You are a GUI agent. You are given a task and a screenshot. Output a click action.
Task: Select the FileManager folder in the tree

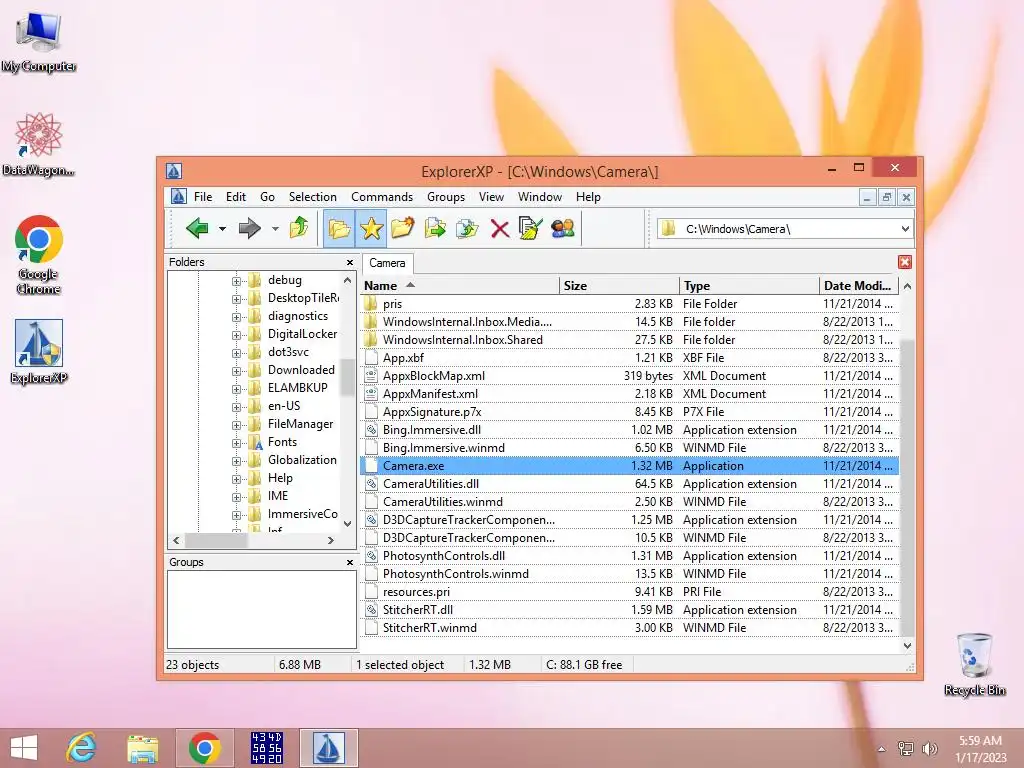[300, 424]
